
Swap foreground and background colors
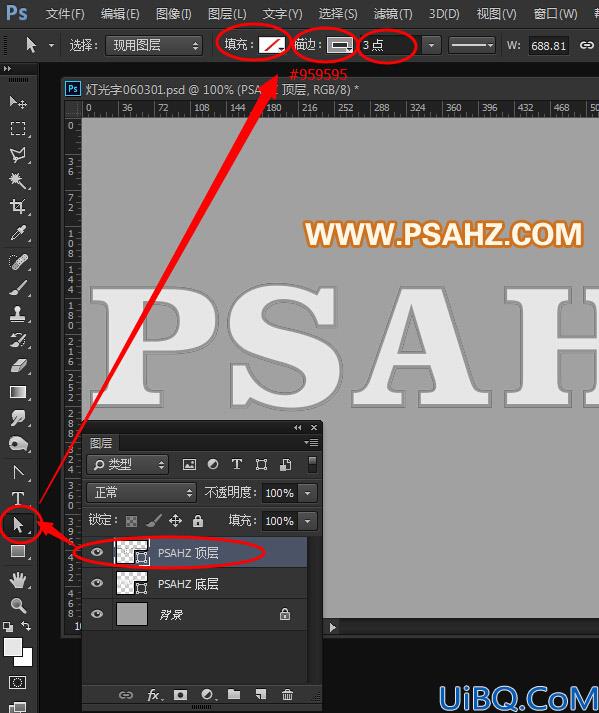(x=26, y=626)
